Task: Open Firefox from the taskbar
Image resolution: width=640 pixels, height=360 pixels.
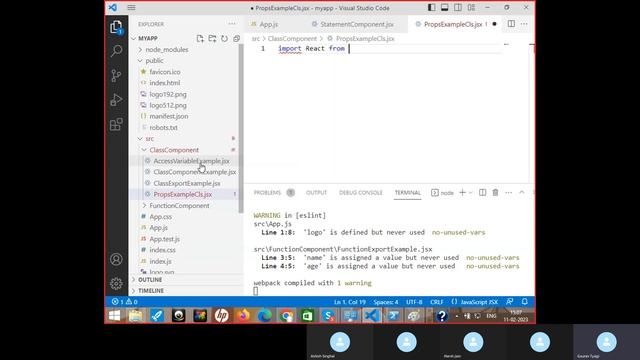Action: point(243,316)
